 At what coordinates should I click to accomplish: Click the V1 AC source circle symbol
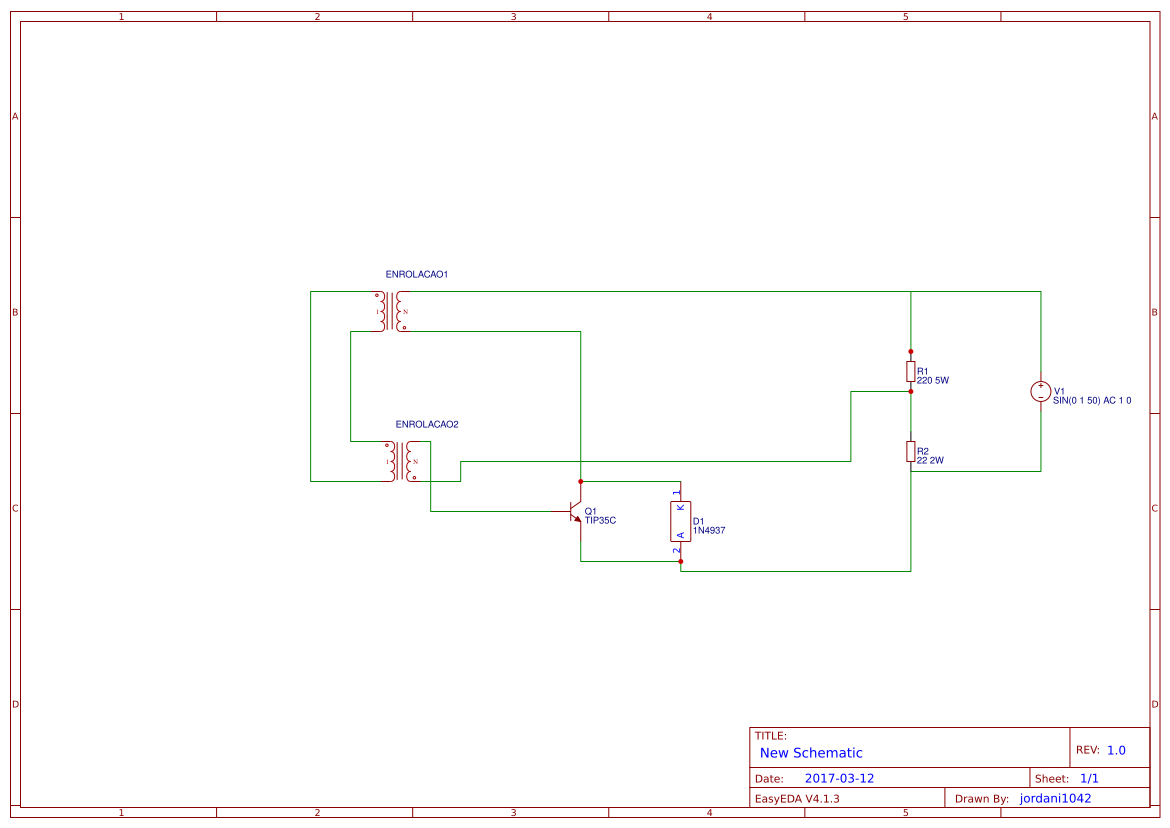[x=1041, y=392]
